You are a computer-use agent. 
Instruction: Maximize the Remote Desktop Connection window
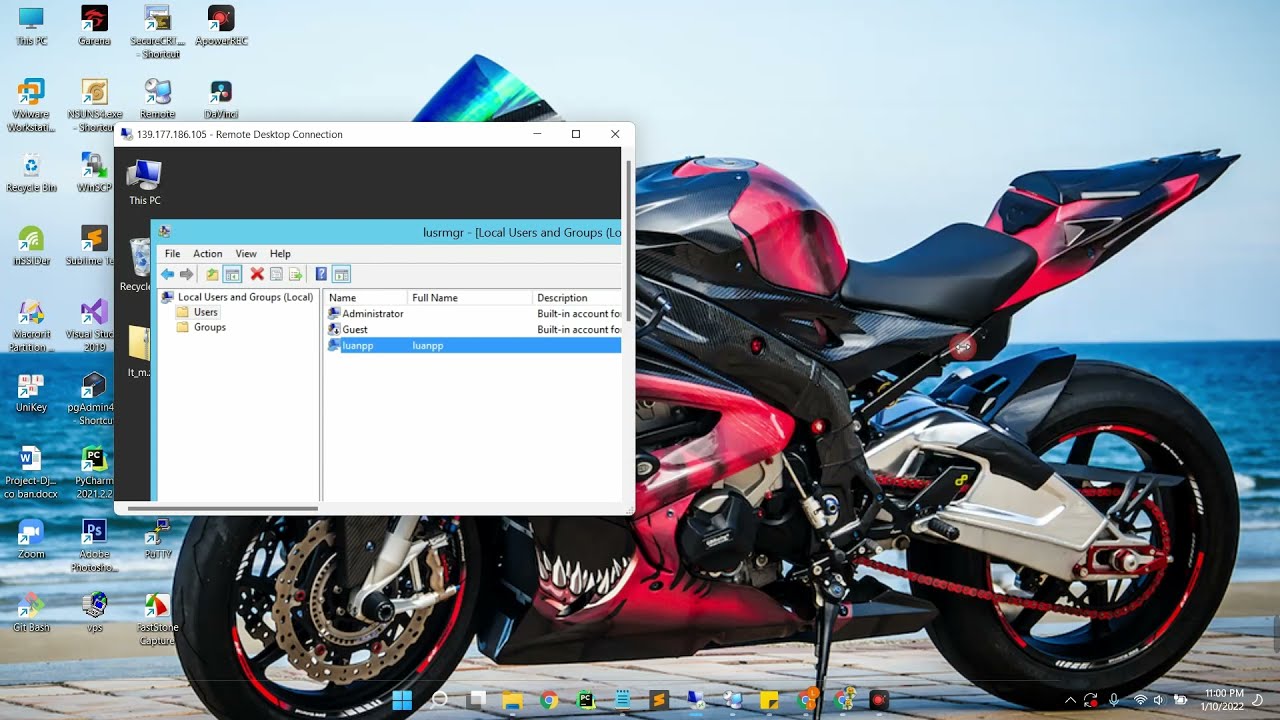pos(576,134)
